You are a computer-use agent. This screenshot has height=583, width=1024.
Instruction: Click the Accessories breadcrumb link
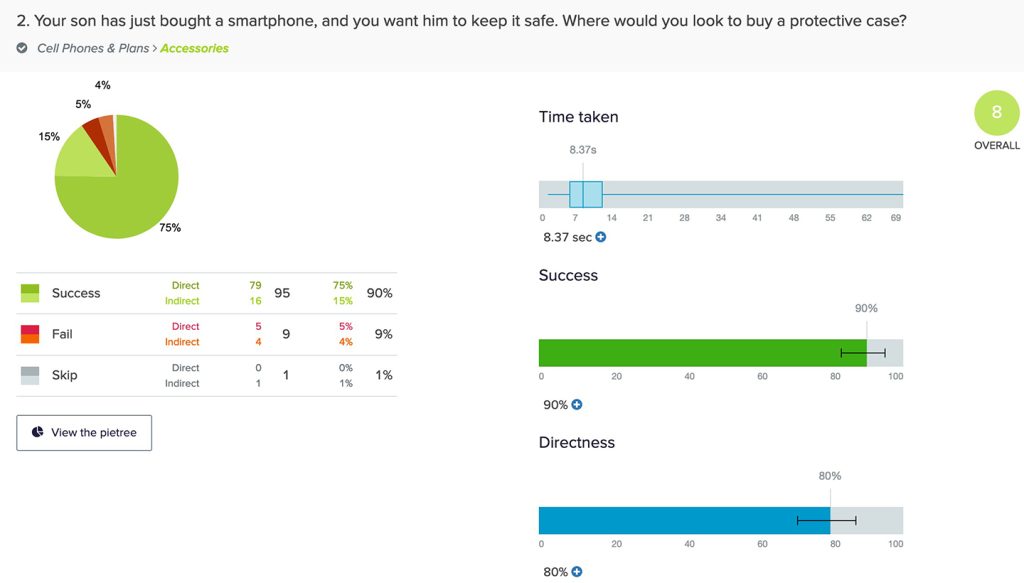tap(194, 48)
